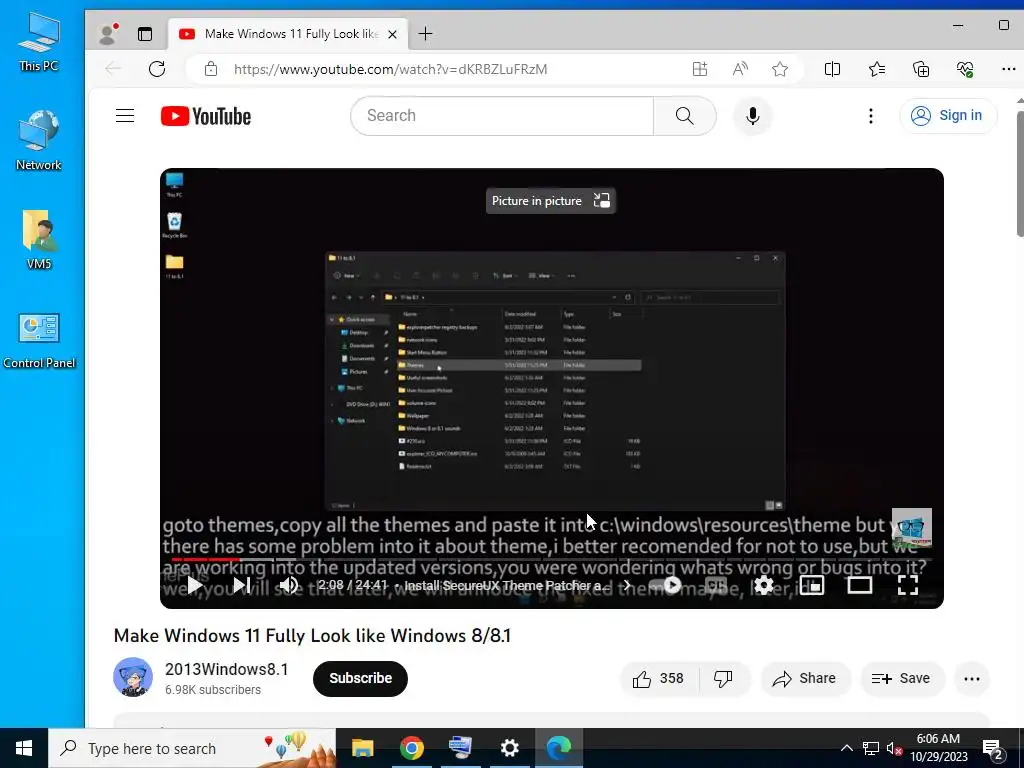
Task: Open the taskbar computer monitor app
Action: coord(460,748)
